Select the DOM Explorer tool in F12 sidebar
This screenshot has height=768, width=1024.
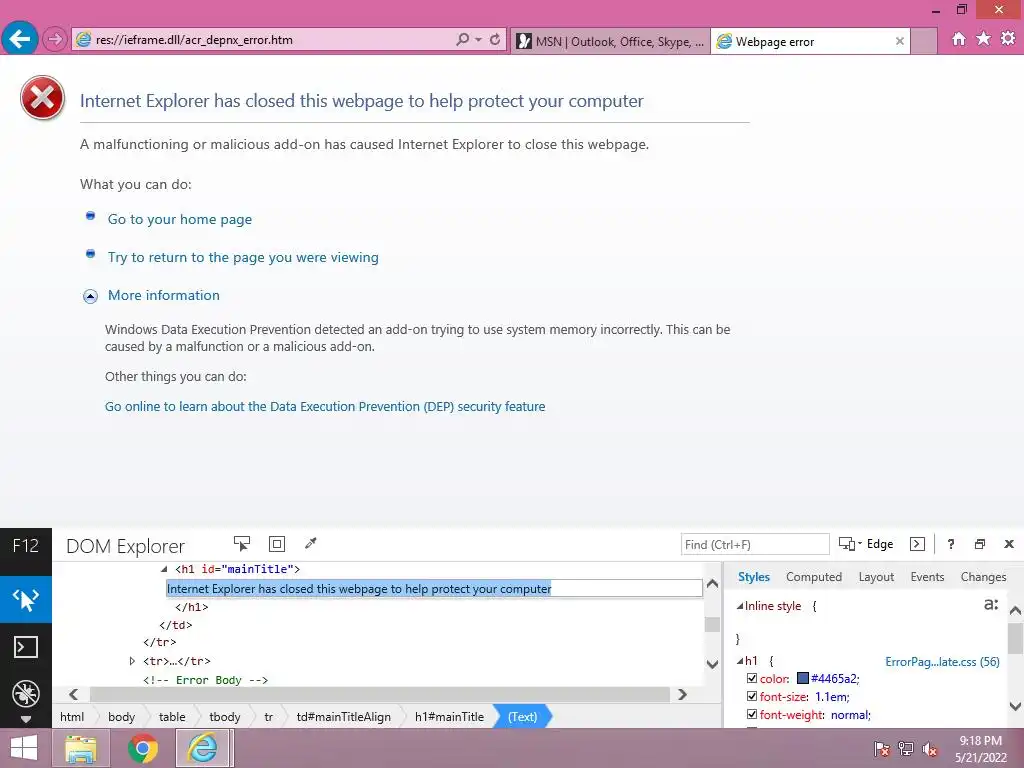25,599
